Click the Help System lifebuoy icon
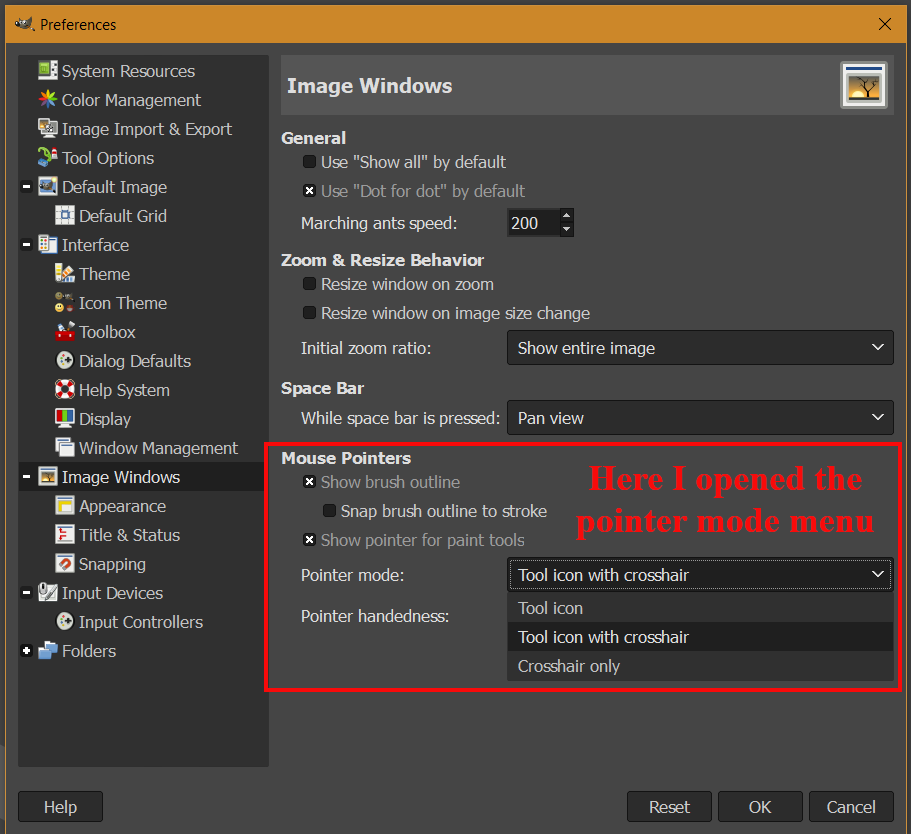The height and width of the screenshot is (834, 911). (64, 390)
